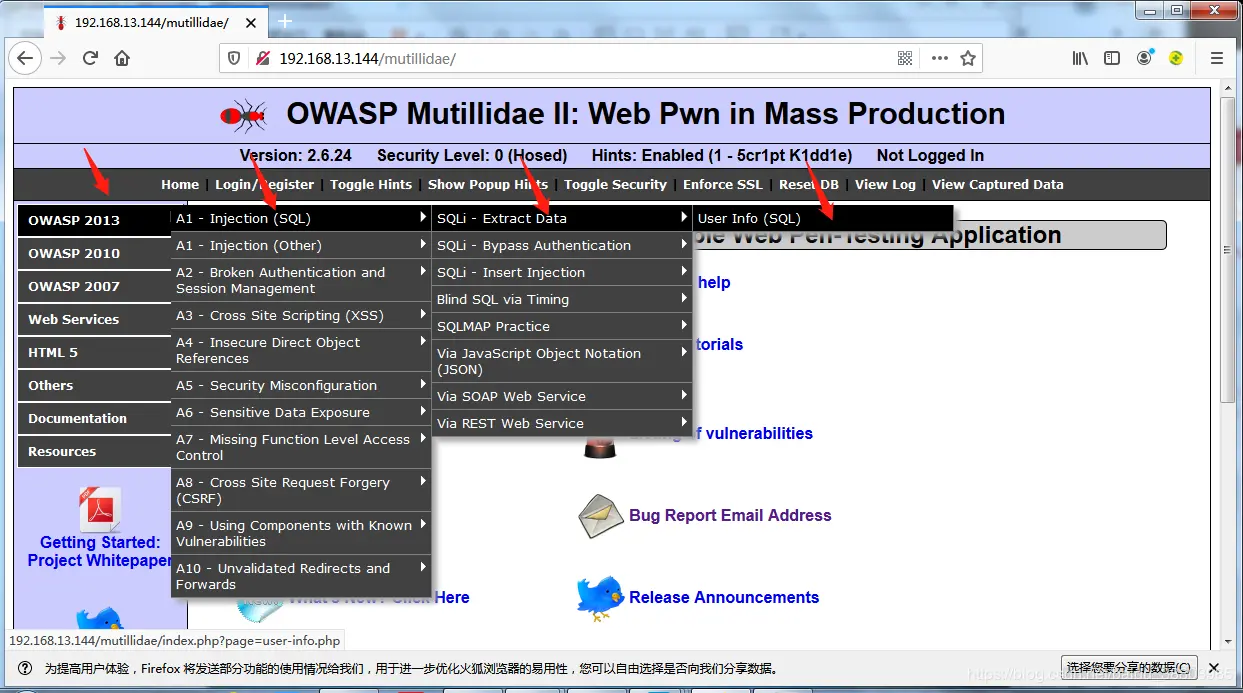Image resolution: width=1243 pixels, height=693 pixels.
Task: Open Release Announcements link
Action: [724, 597]
